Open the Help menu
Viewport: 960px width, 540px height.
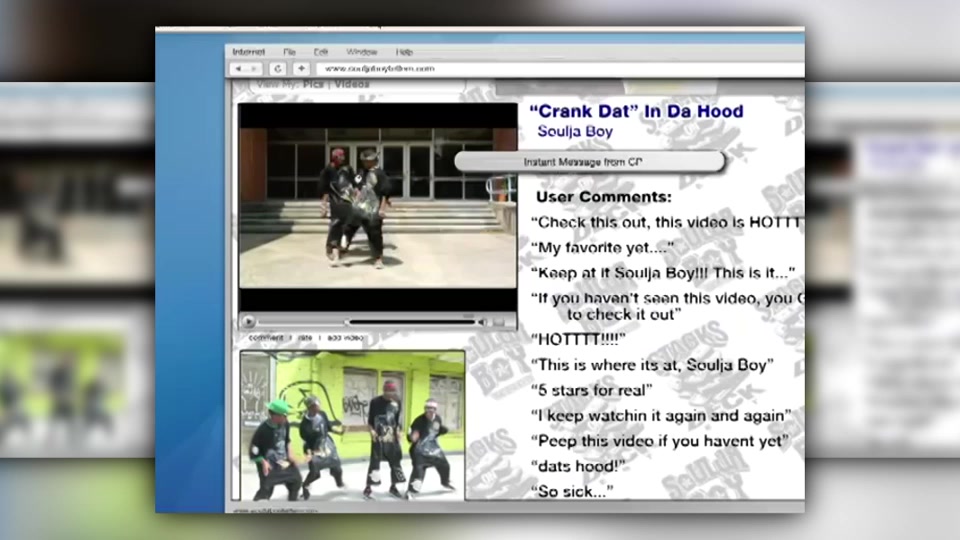tap(404, 52)
